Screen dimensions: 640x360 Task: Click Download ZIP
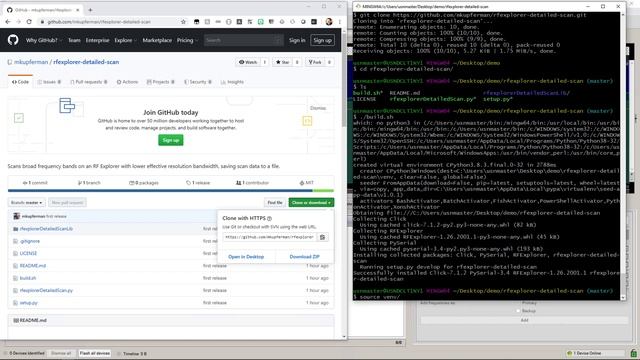(x=304, y=257)
